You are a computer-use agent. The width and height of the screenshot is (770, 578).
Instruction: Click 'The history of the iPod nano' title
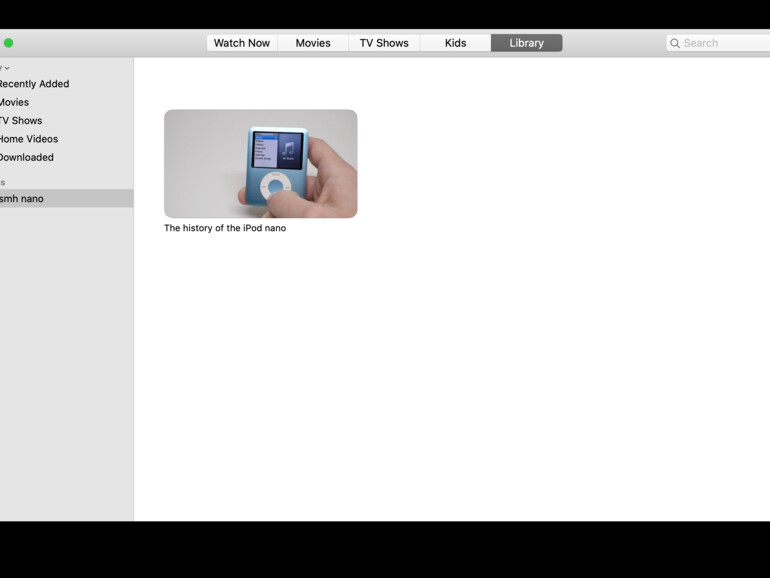tap(225, 228)
